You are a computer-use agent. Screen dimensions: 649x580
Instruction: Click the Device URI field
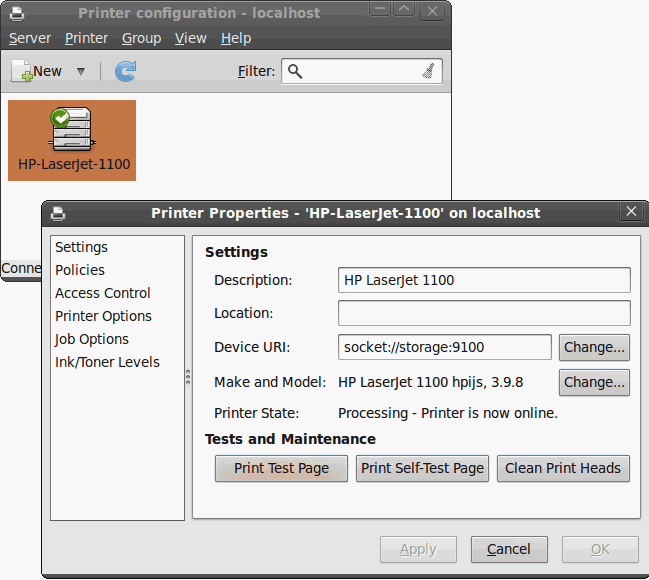[x=445, y=347]
